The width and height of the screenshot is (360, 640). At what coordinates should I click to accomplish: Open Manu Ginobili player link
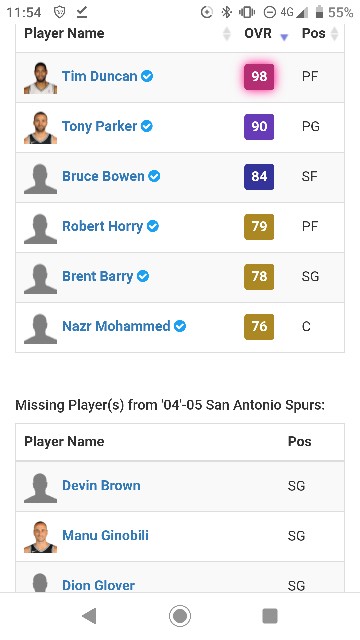[x=105, y=535]
